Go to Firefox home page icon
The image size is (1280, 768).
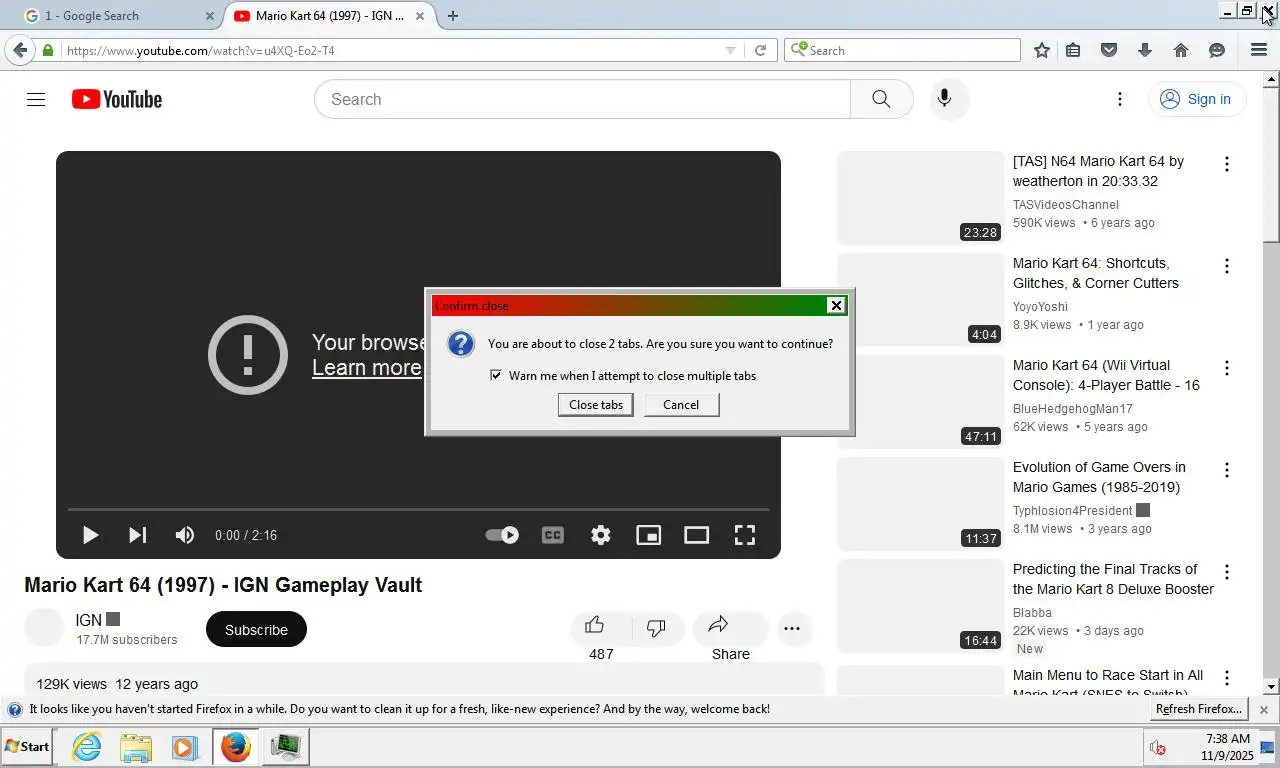click(x=1181, y=50)
